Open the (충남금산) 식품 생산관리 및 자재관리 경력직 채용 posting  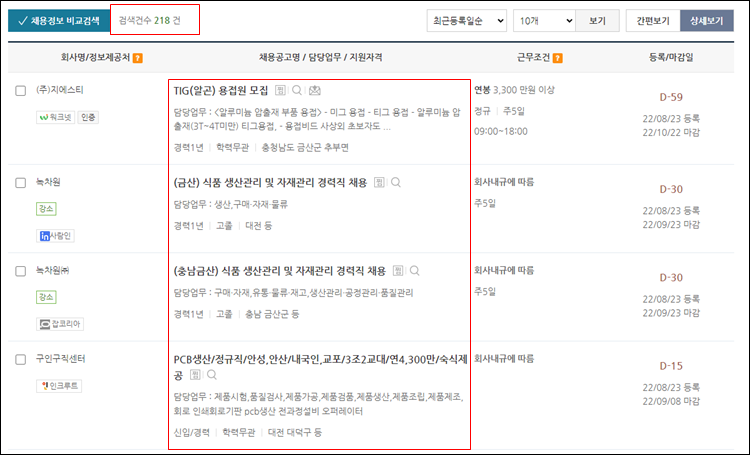point(279,271)
